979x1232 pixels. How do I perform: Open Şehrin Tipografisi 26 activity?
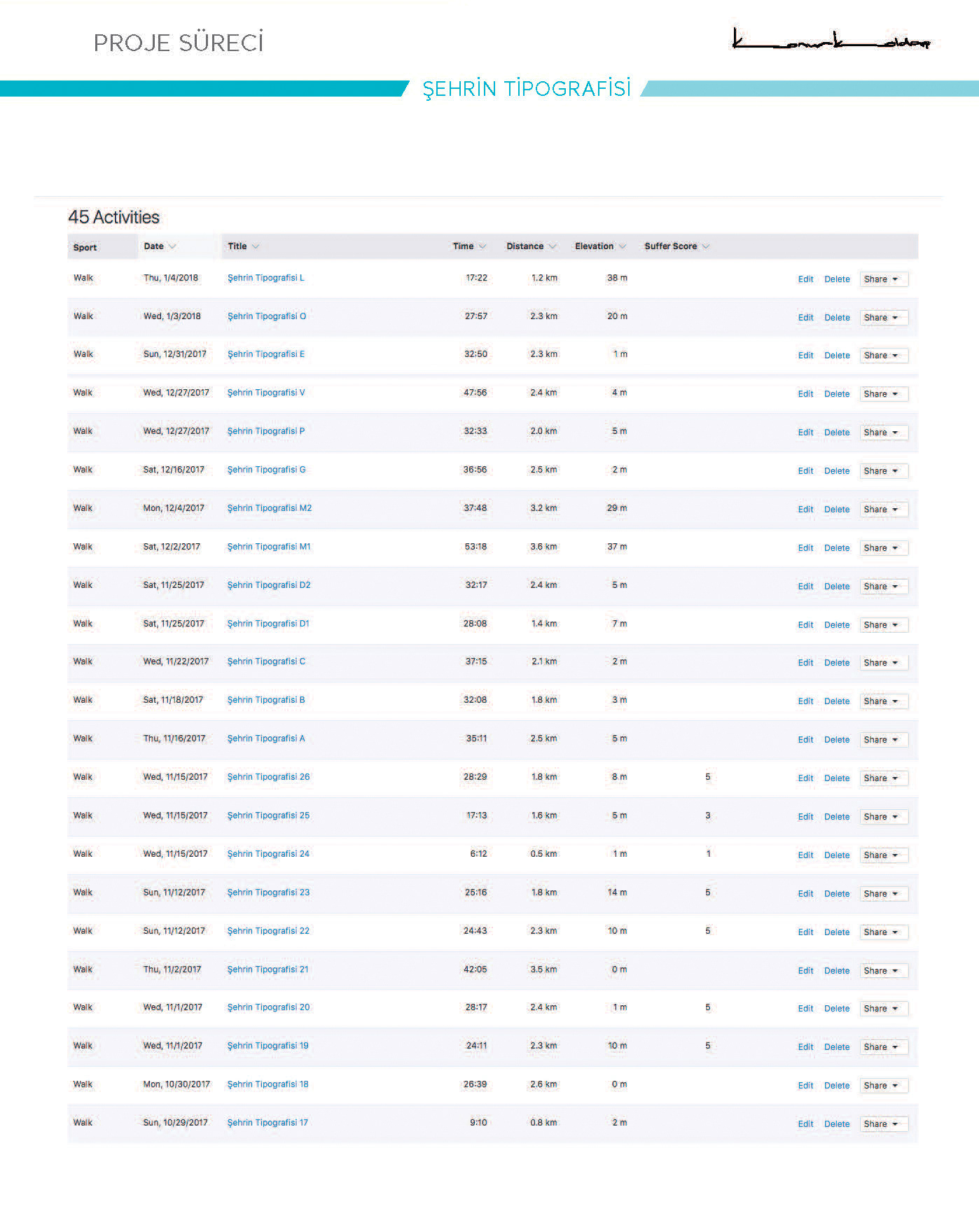[x=268, y=777]
